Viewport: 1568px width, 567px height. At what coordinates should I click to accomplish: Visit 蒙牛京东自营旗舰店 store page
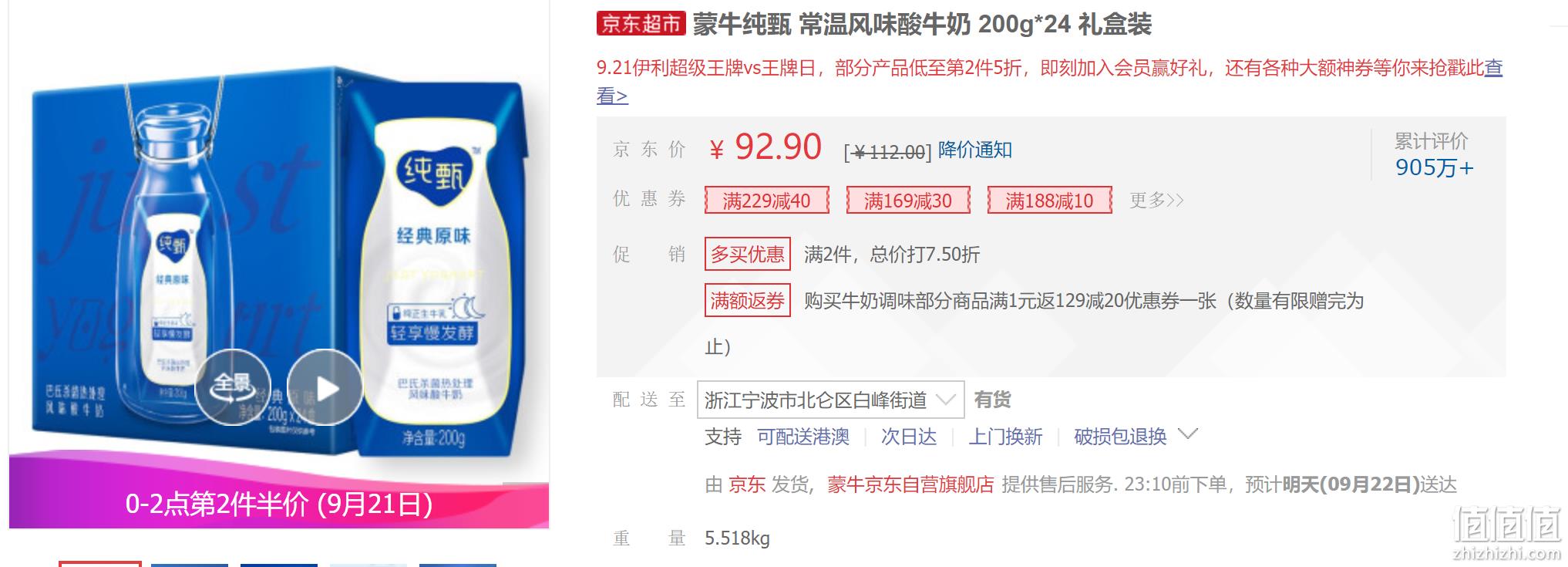910,484
